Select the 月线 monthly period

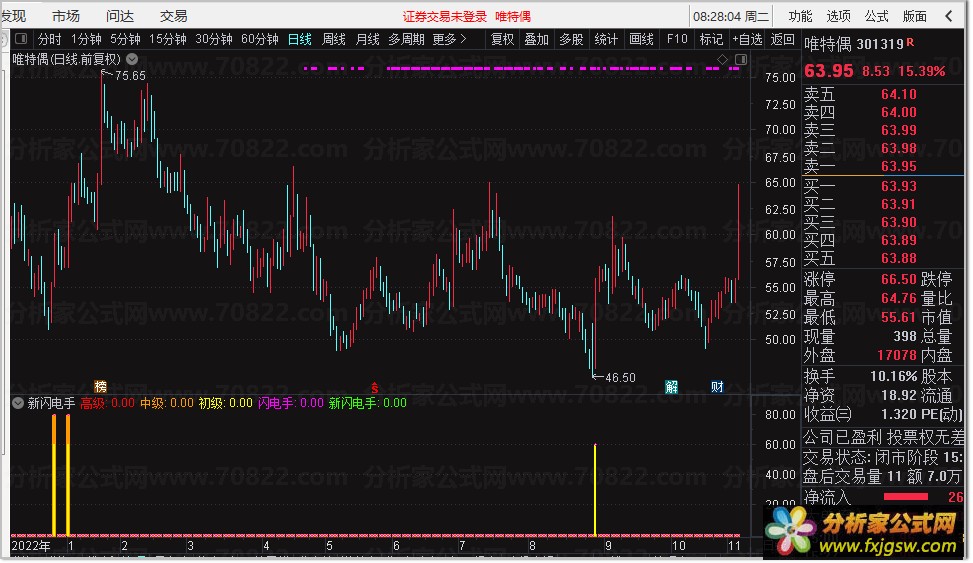[x=367, y=40]
